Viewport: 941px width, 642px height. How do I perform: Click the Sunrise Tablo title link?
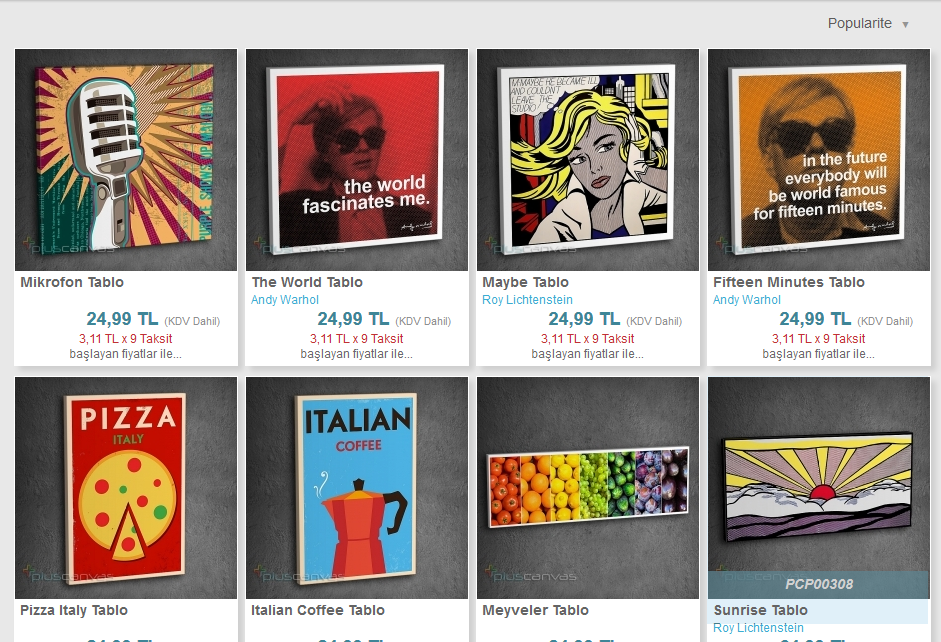[x=760, y=610]
